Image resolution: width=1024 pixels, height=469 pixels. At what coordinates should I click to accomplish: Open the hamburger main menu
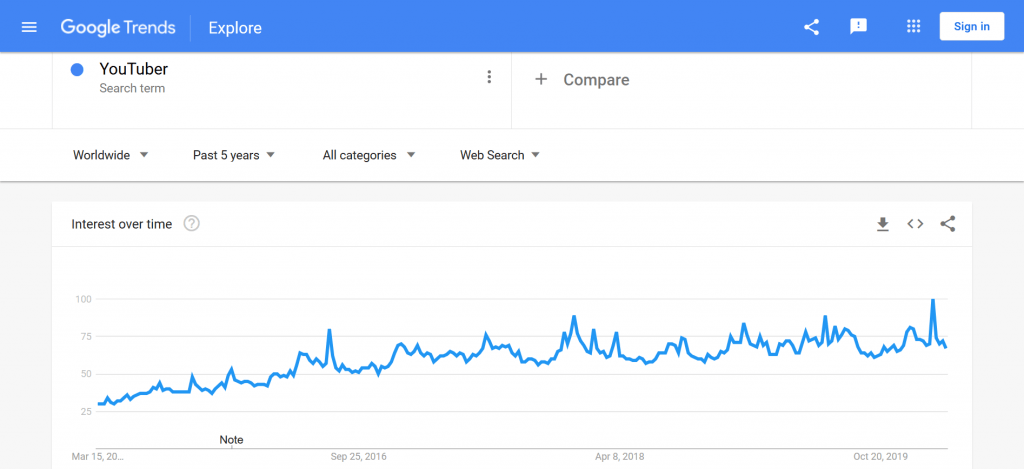[x=29, y=27]
